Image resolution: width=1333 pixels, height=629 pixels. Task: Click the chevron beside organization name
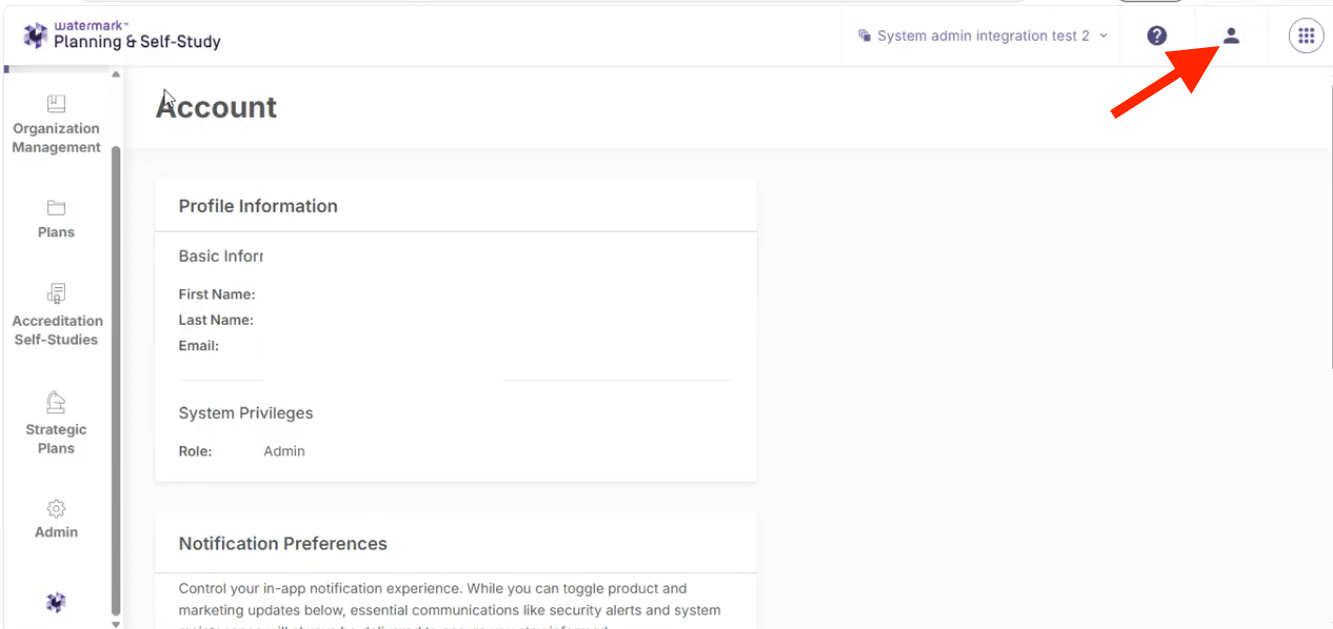[x=1103, y=36]
